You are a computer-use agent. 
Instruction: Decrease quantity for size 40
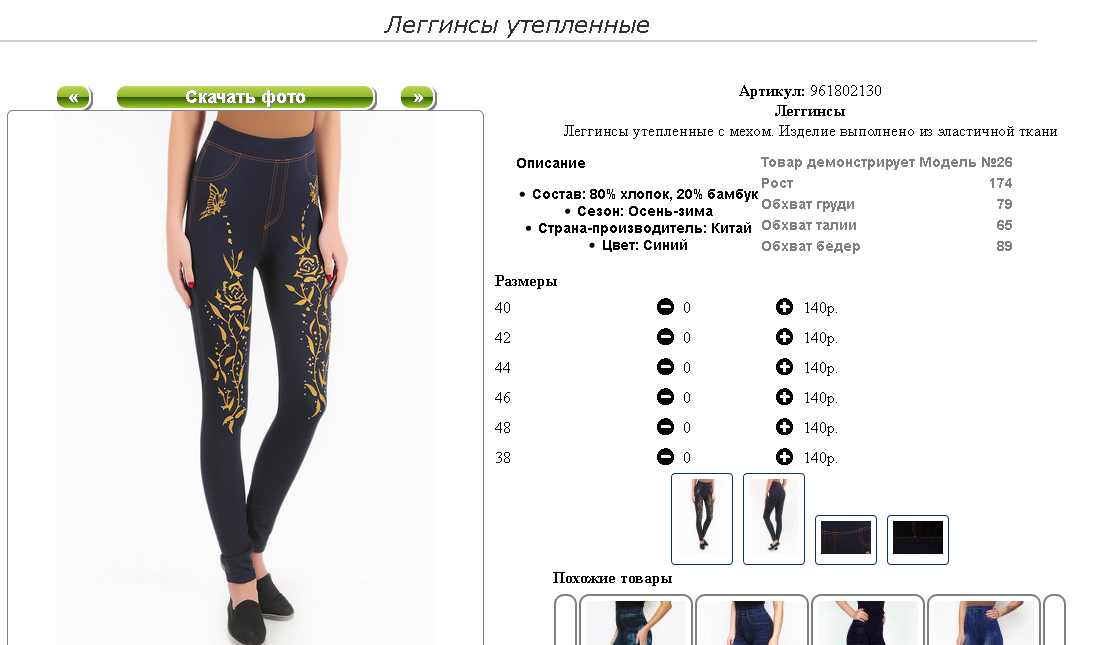point(666,307)
